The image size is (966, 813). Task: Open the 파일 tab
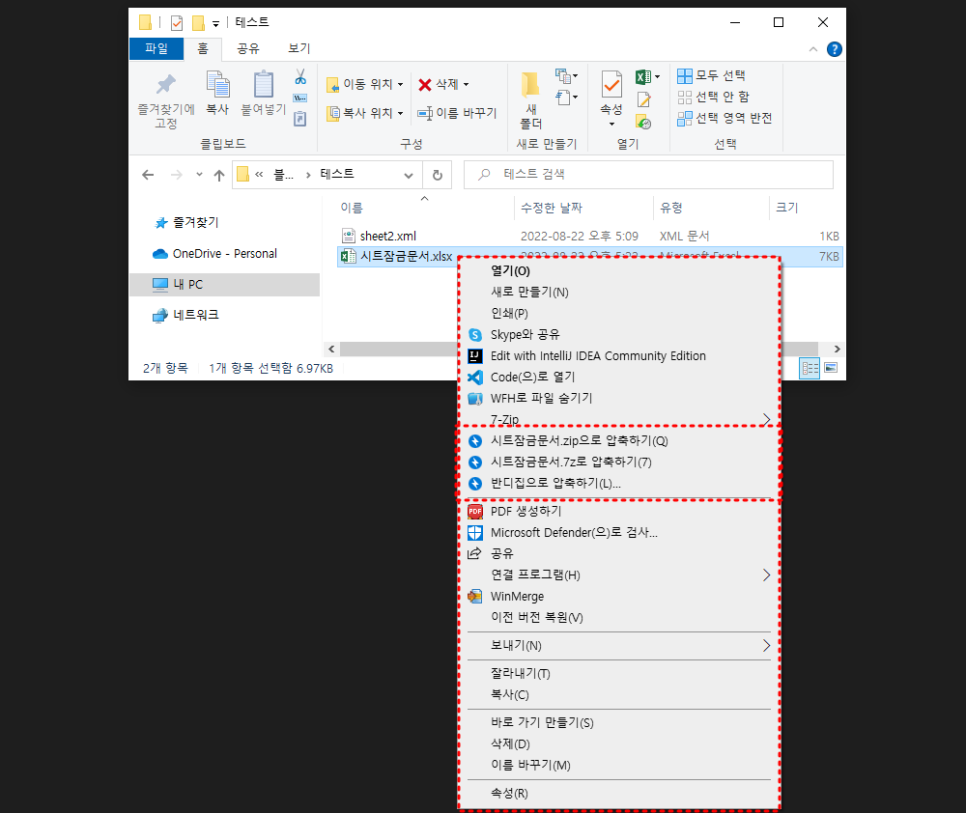coord(156,49)
